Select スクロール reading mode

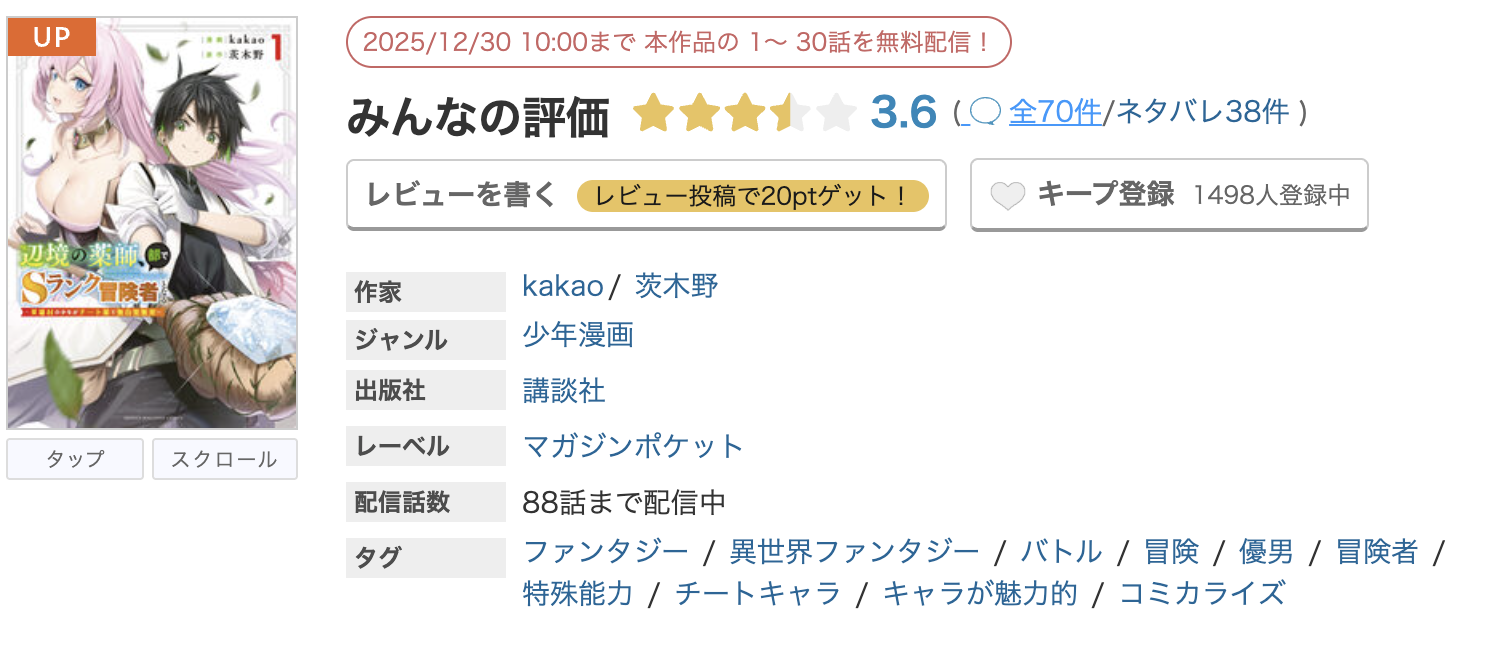pos(224,459)
